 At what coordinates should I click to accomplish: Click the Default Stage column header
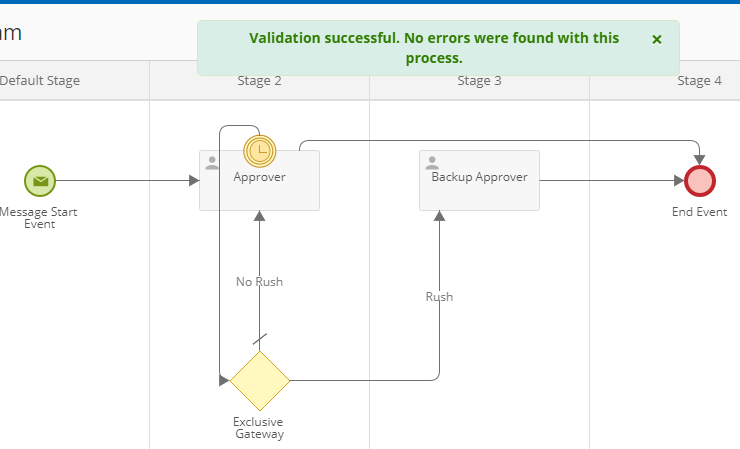coord(40,80)
